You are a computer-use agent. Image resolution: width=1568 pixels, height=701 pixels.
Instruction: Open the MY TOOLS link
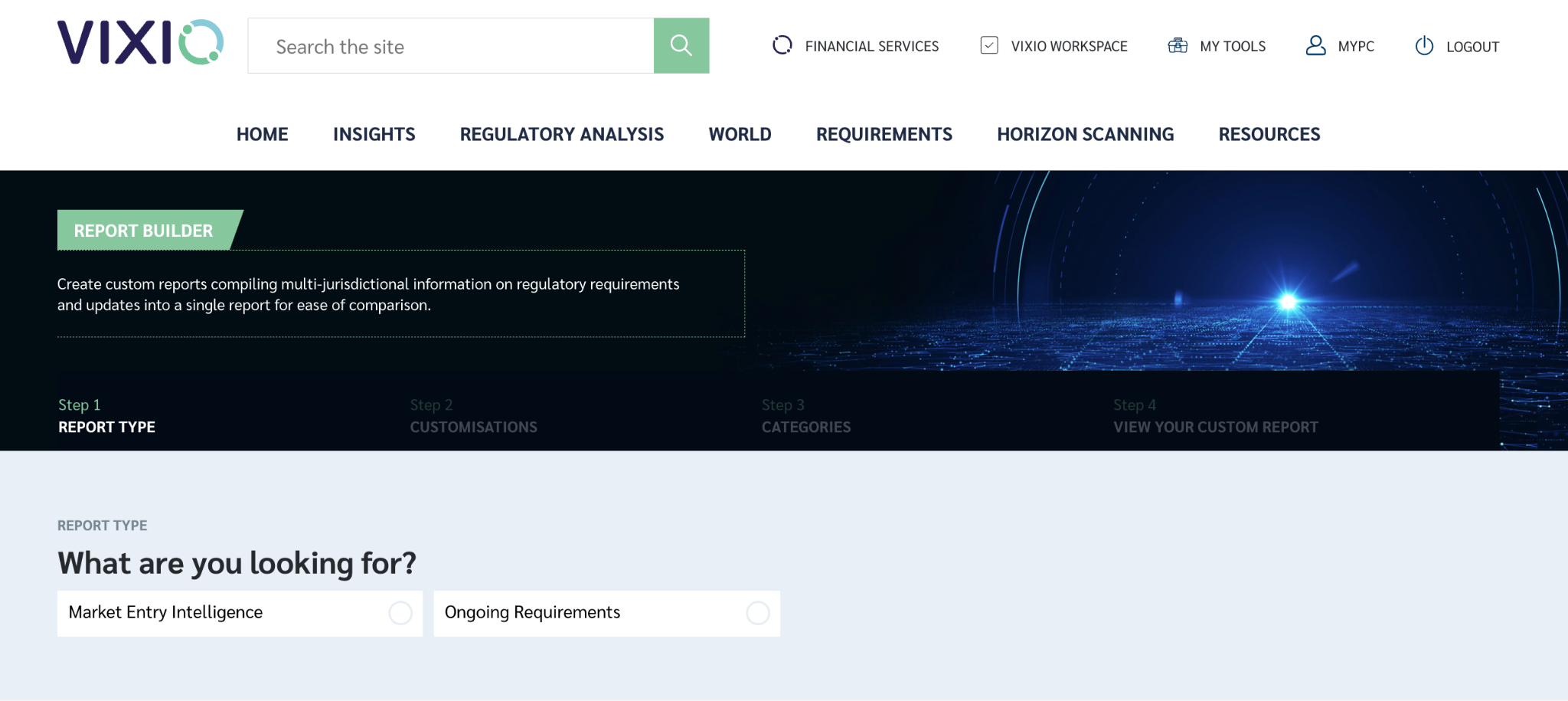click(1233, 47)
